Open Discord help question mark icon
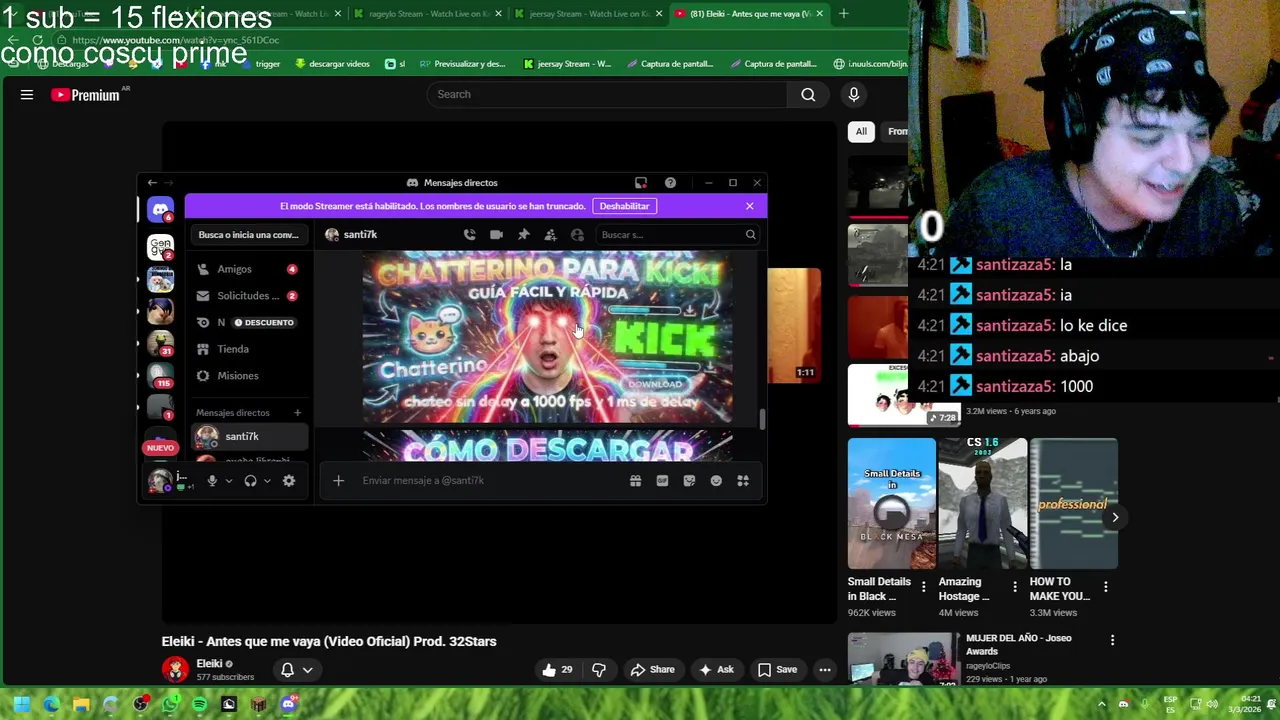 click(x=670, y=183)
